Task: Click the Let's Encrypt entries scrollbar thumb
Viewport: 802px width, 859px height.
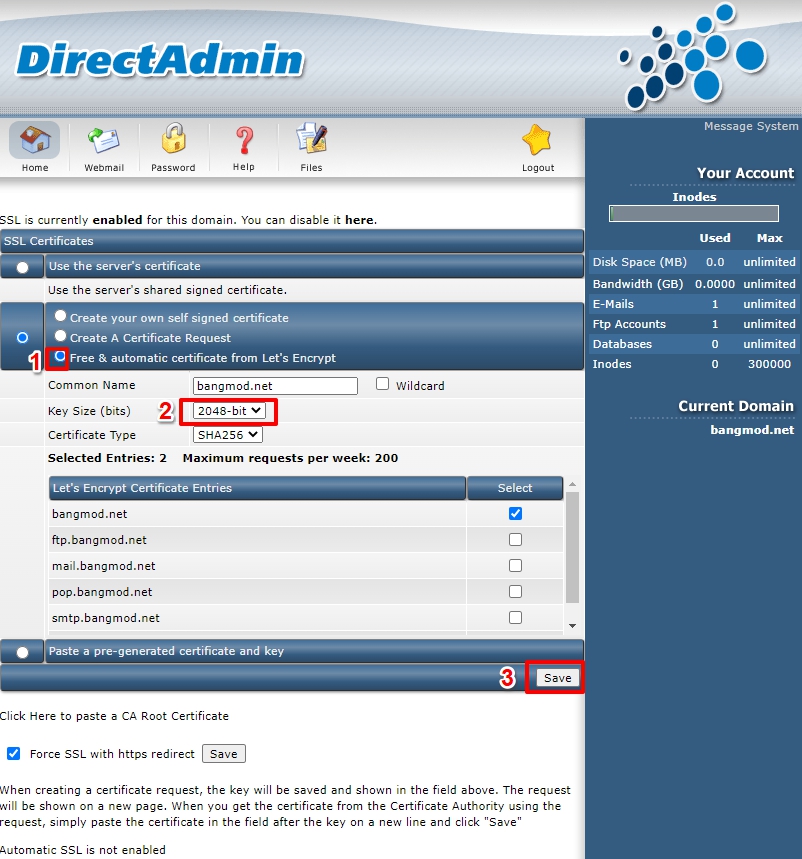Action: pyautogui.click(x=572, y=548)
